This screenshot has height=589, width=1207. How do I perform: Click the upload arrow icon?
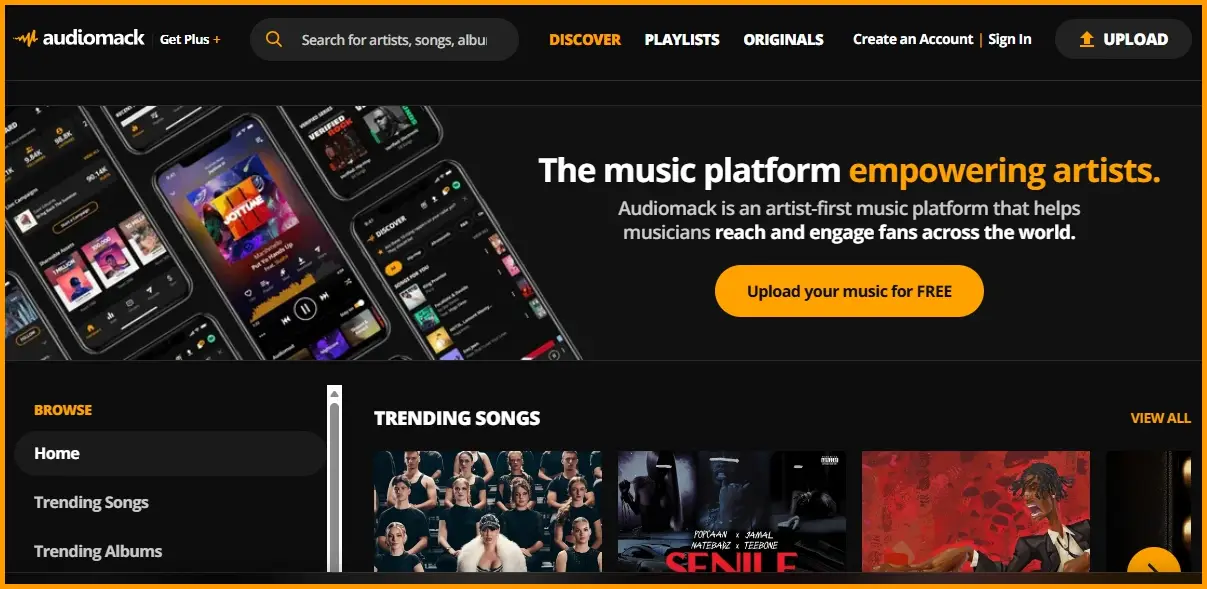[1087, 39]
